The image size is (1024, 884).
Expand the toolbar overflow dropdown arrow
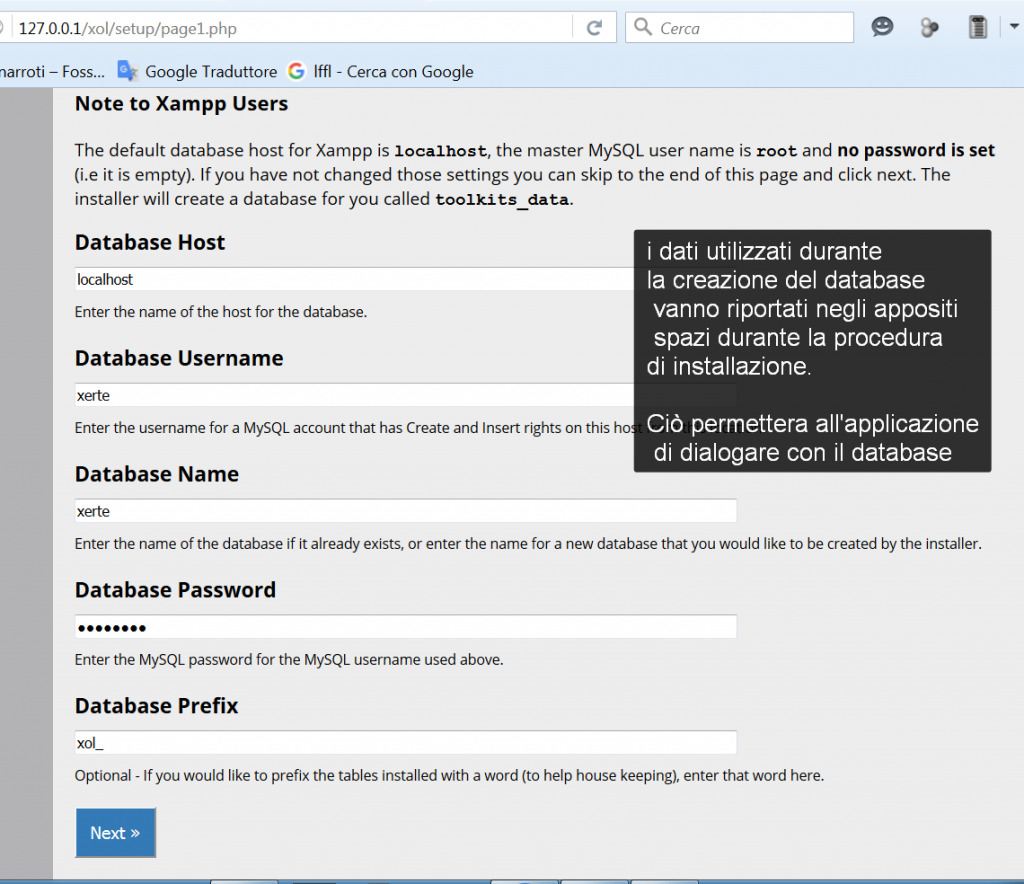1014,27
